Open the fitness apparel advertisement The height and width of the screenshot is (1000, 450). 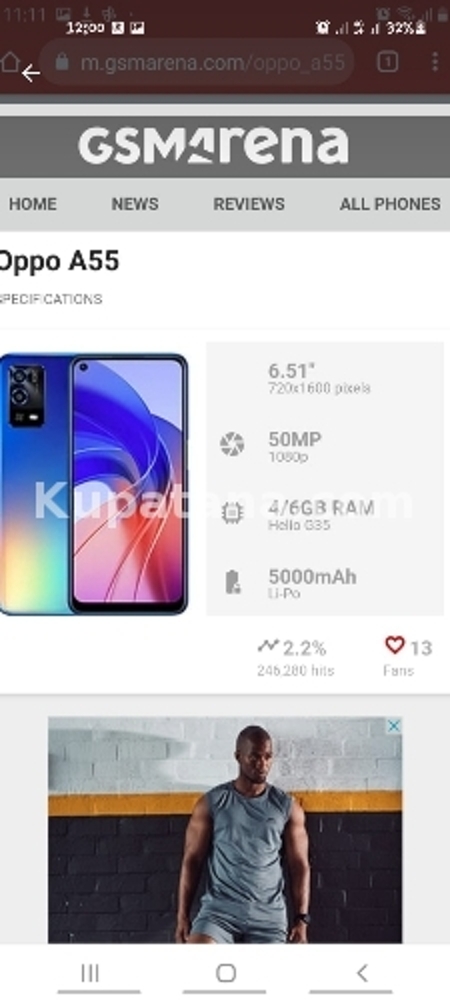[x=225, y=830]
